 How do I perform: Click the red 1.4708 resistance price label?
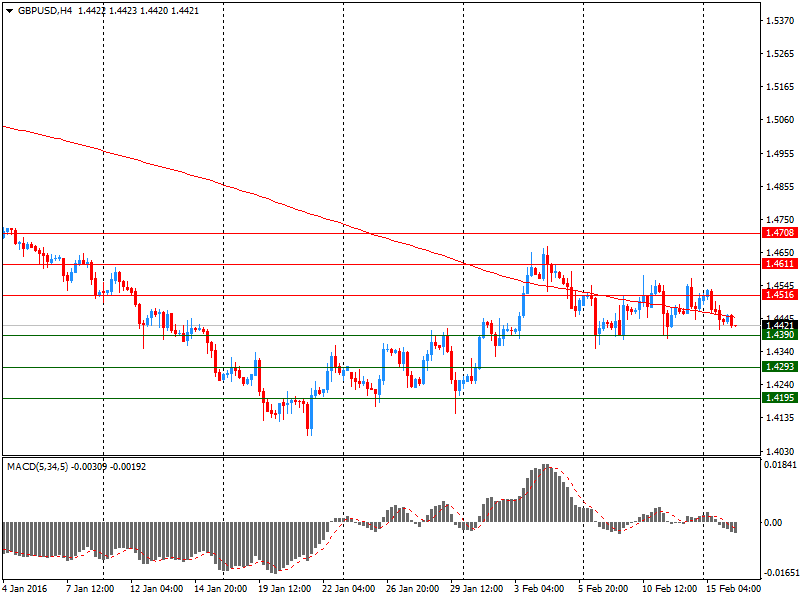(x=780, y=233)
